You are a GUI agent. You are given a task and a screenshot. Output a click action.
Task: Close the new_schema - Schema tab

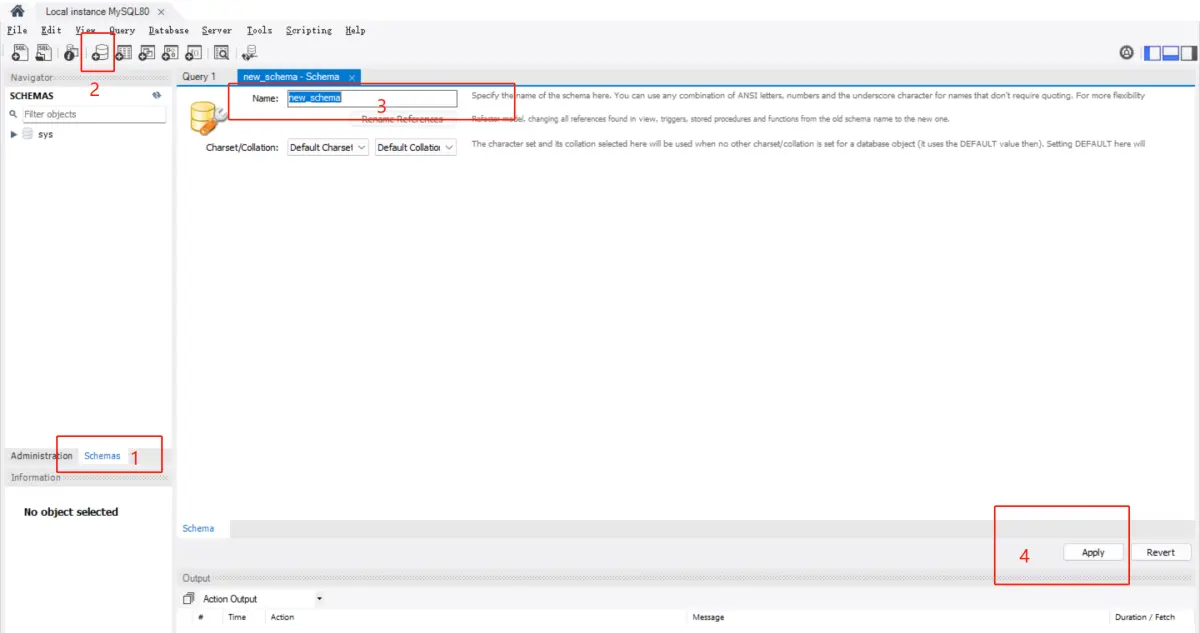point(352,77)
